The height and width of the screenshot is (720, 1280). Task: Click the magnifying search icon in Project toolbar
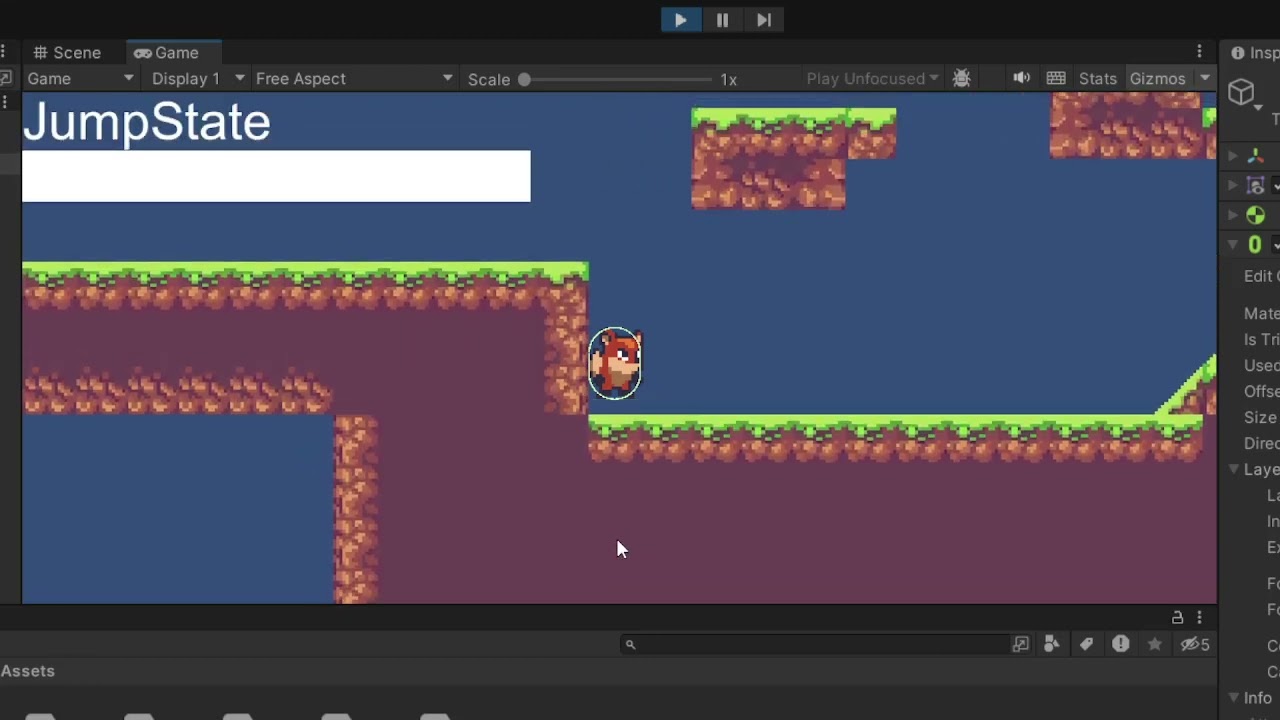[x=630, y=644]
